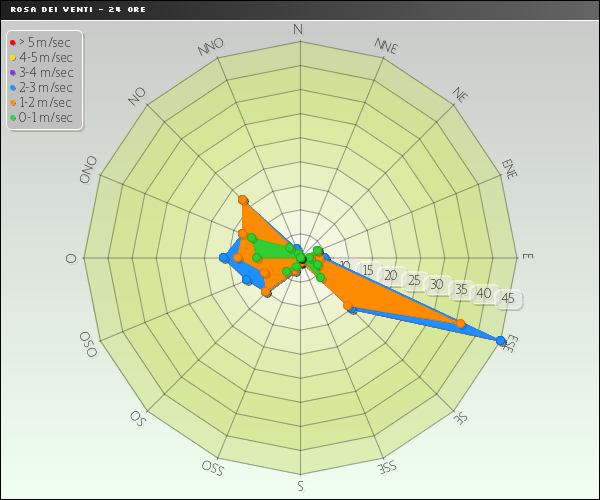Click the N compass label at top
600x500 pixels.
[299, 29]
